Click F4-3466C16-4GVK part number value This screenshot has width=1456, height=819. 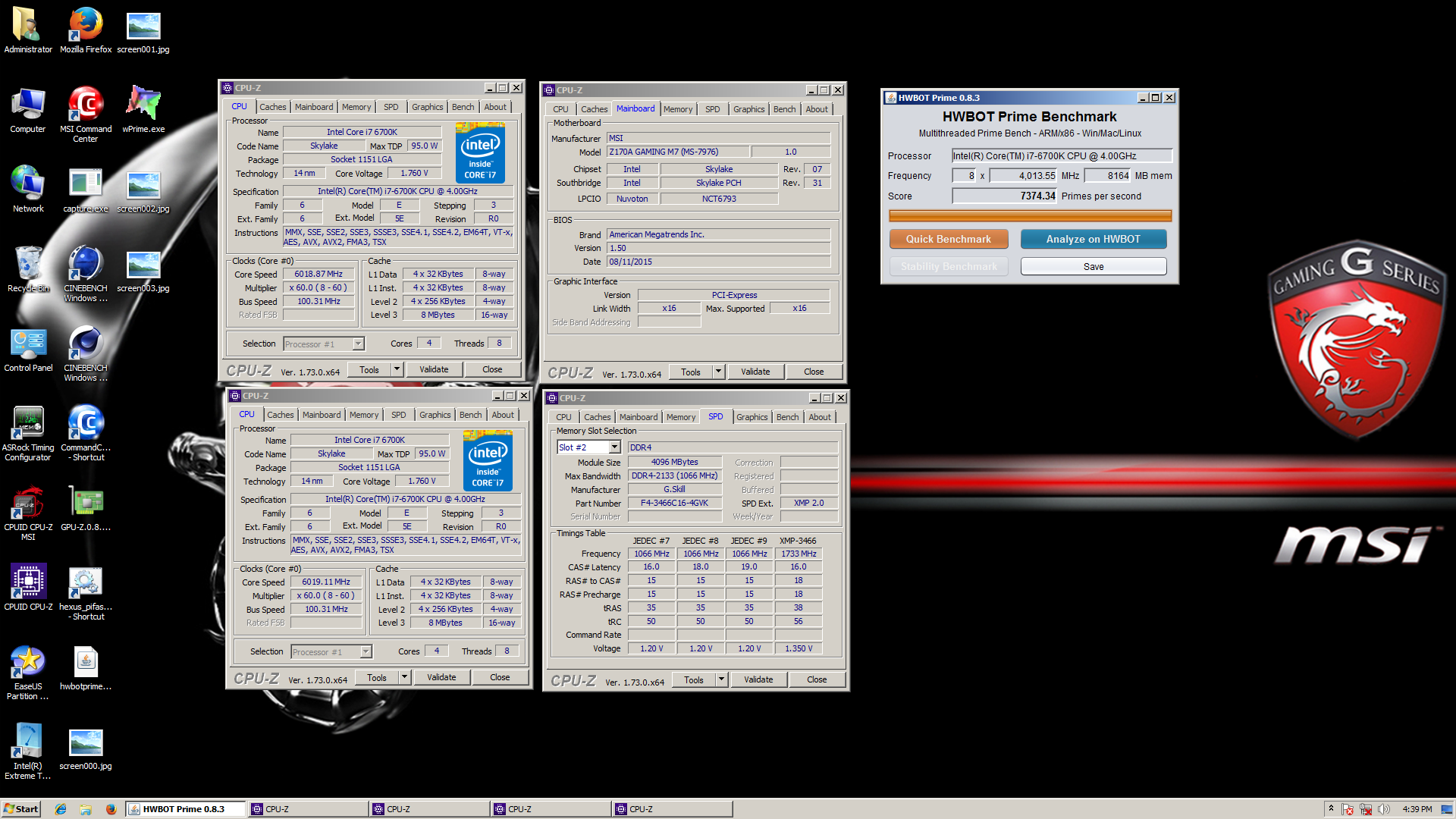coord(674,504)
